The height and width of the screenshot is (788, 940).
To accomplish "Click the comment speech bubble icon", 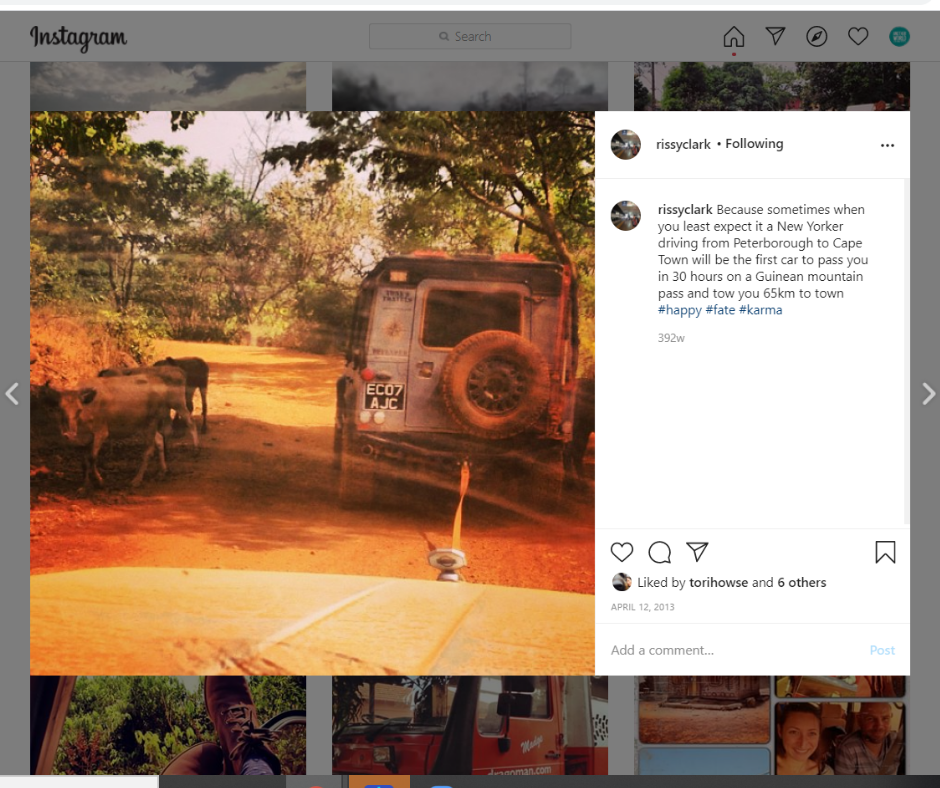I will [x=659, y=552].
